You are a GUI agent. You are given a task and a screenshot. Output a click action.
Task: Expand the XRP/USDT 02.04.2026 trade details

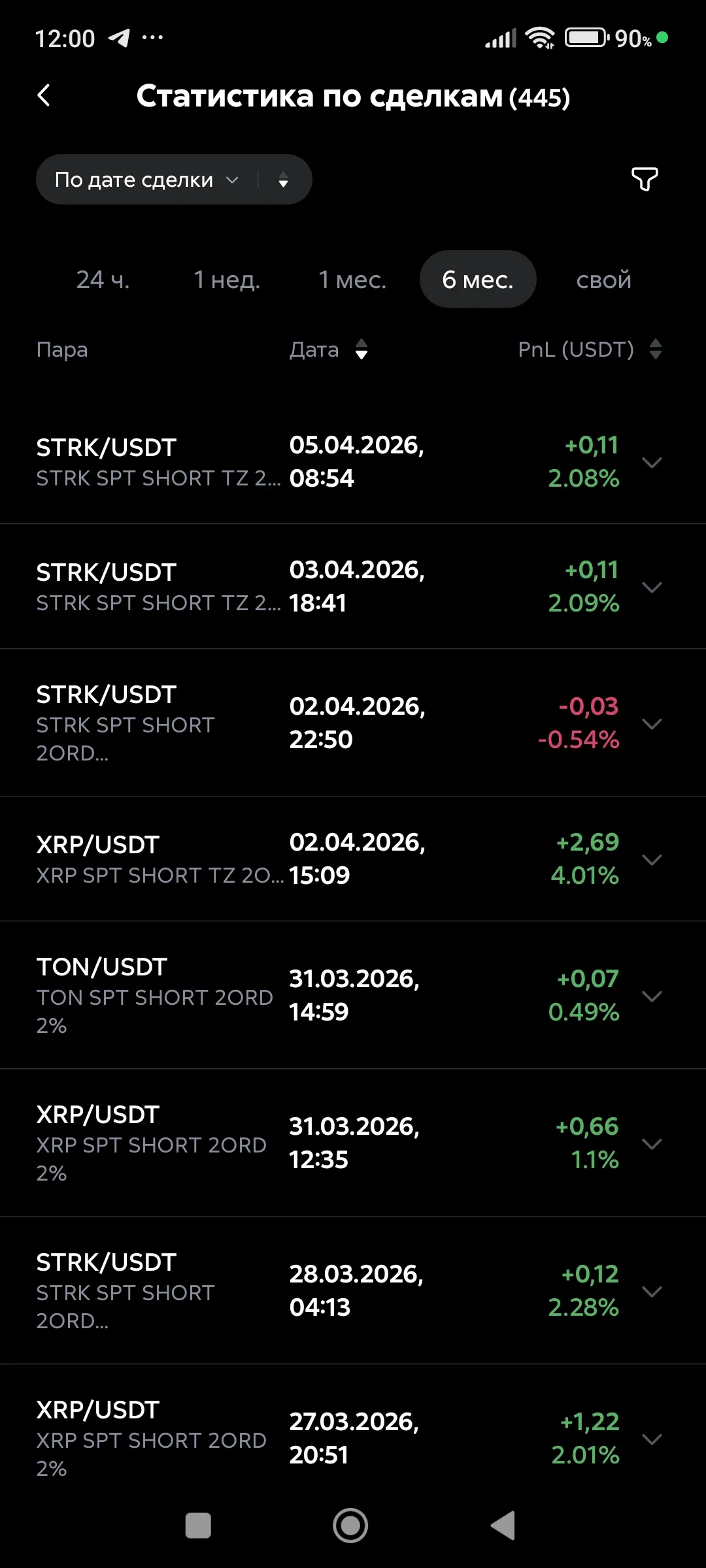(652, 859)
